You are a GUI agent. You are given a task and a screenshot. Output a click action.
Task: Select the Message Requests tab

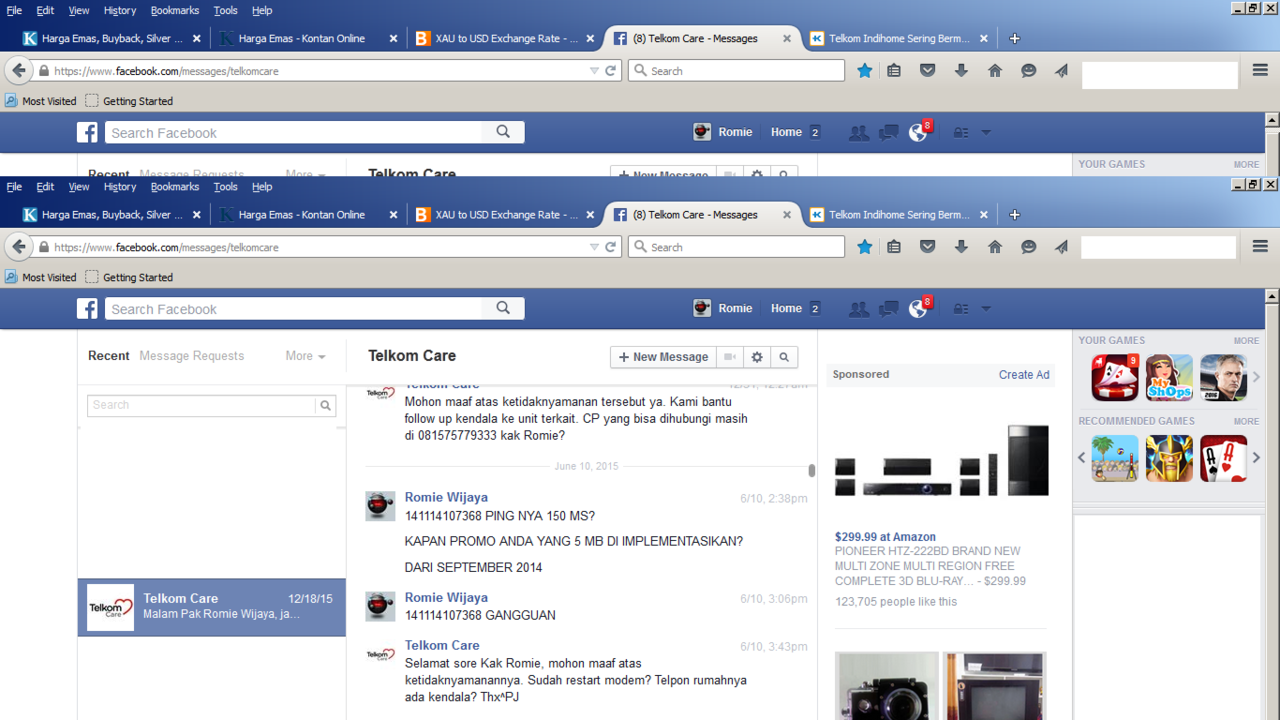pos(191,356)
